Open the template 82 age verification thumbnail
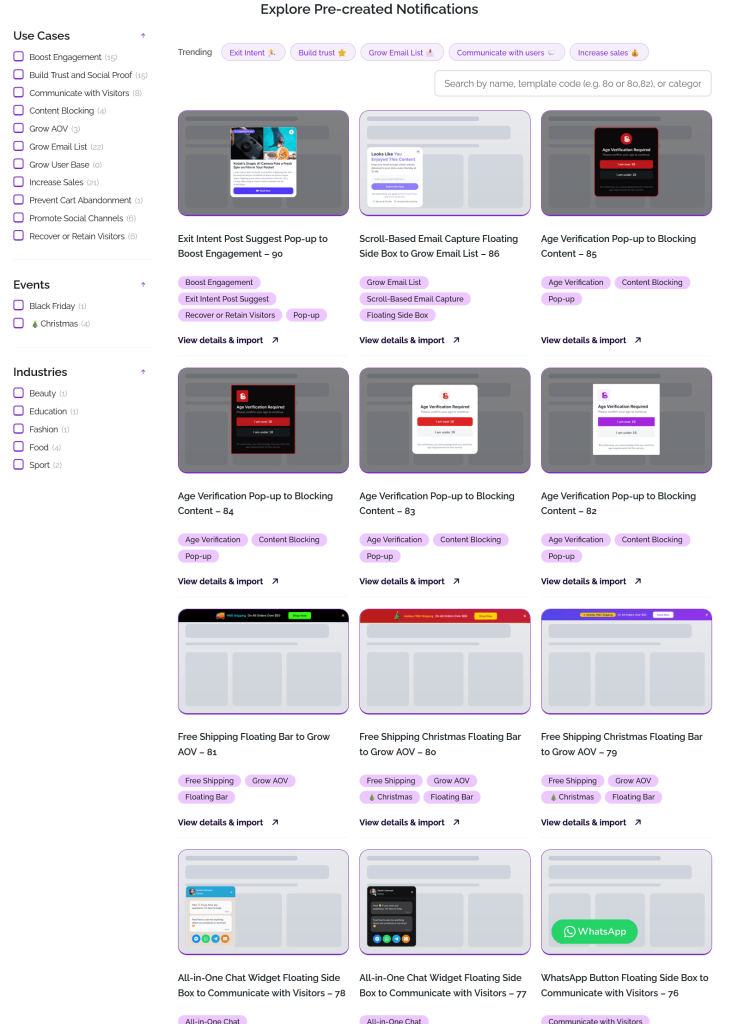Image resolution: width=738 pixels, height=1024 pixels. pyautogui.click(x=626, y=420)
